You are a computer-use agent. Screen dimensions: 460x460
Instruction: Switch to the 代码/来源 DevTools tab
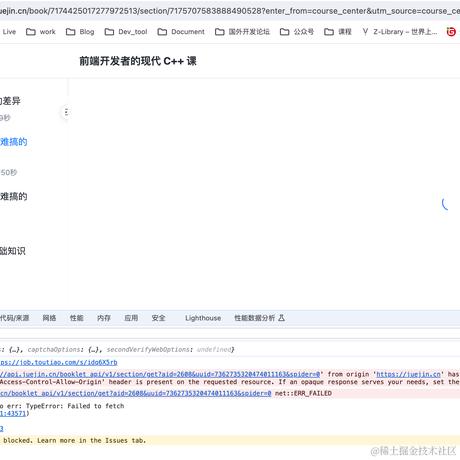pos(14,318)
